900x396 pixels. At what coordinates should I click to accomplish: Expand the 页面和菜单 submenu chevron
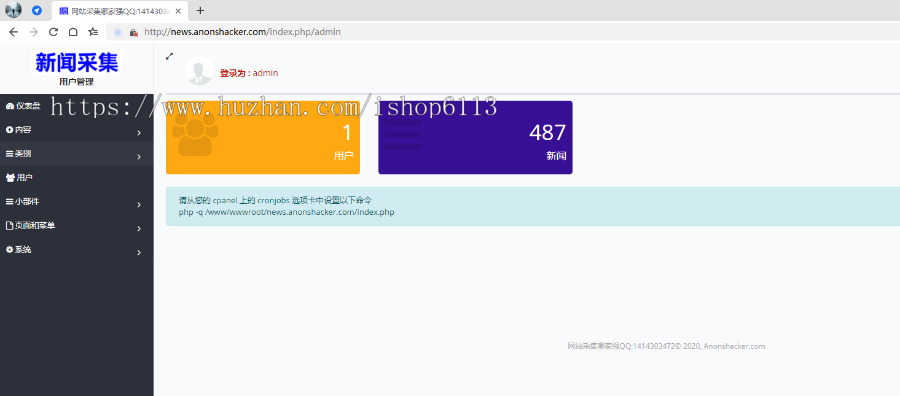[139, 228]
